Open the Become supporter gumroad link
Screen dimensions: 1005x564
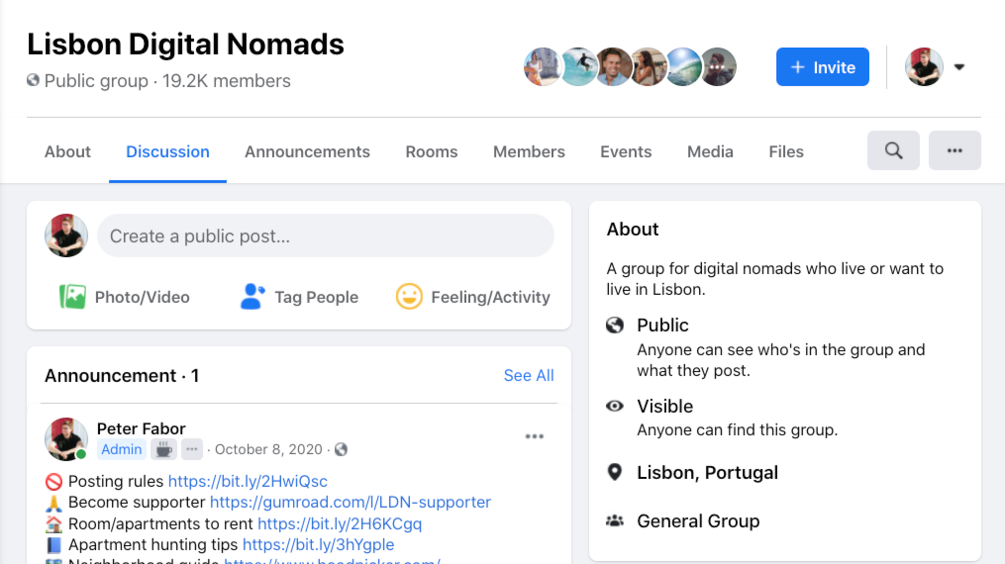[x=350, y=502]
